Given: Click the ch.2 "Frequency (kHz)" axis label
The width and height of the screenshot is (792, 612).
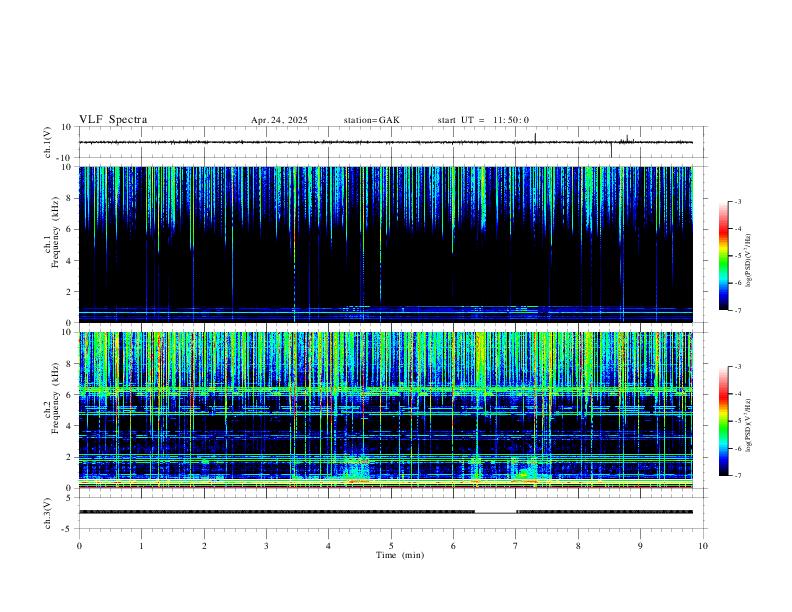Looking at the screenshot, I should click(x=55, y=398).
